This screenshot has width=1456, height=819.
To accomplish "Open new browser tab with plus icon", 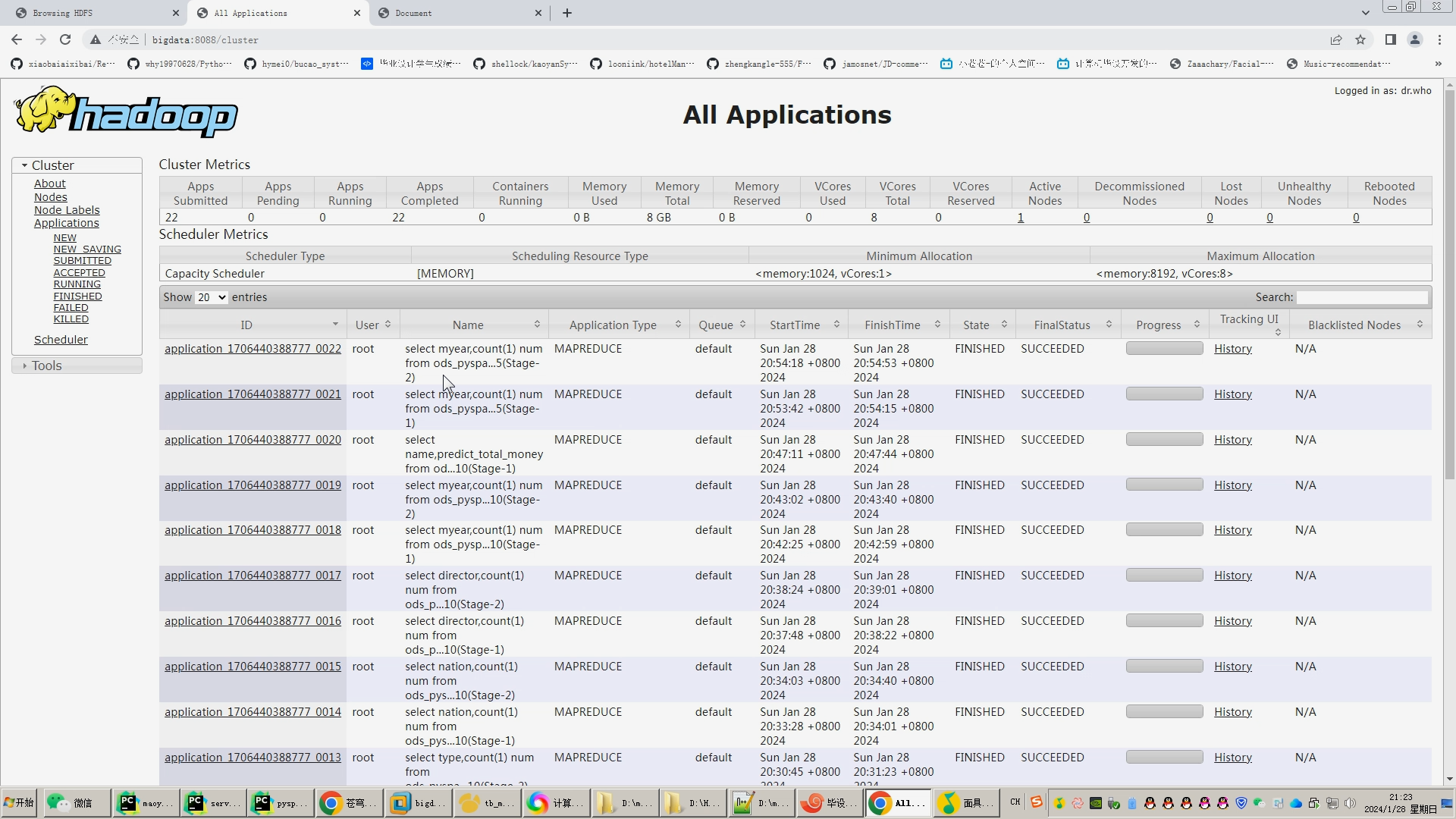I will pyautogui.click(x=566, y=13).
